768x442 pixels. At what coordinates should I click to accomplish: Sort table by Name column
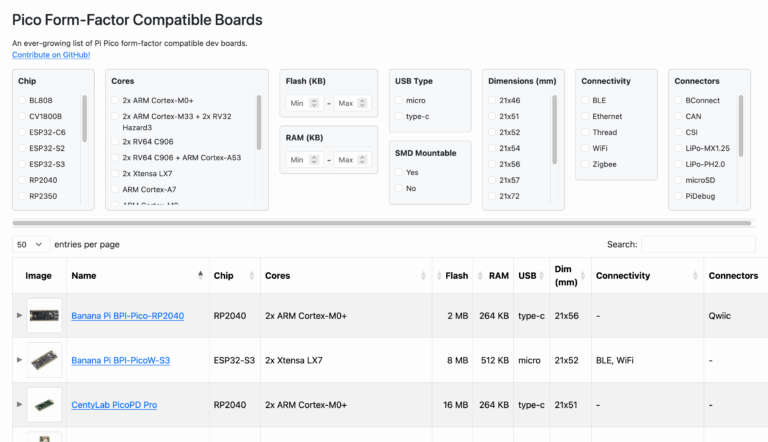point(138,275)
